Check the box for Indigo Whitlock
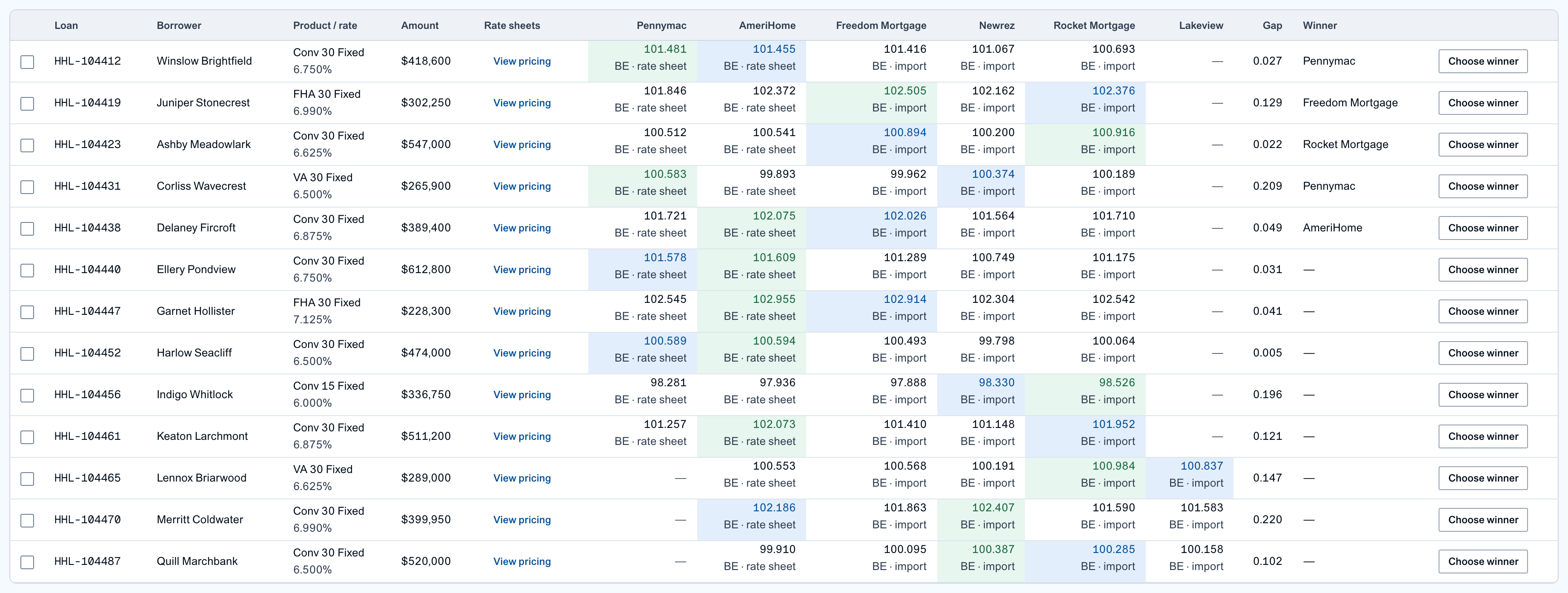 point(27,395)
